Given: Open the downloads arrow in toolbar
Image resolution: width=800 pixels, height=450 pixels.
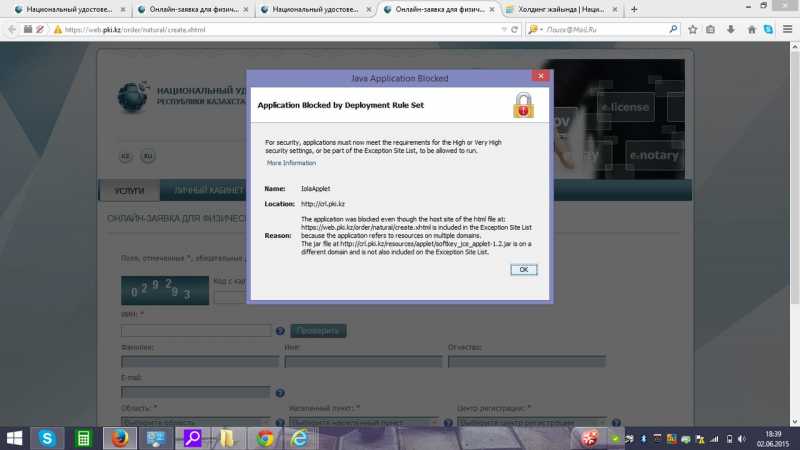Looking at the screenshot, I should (x=730, y=30).
